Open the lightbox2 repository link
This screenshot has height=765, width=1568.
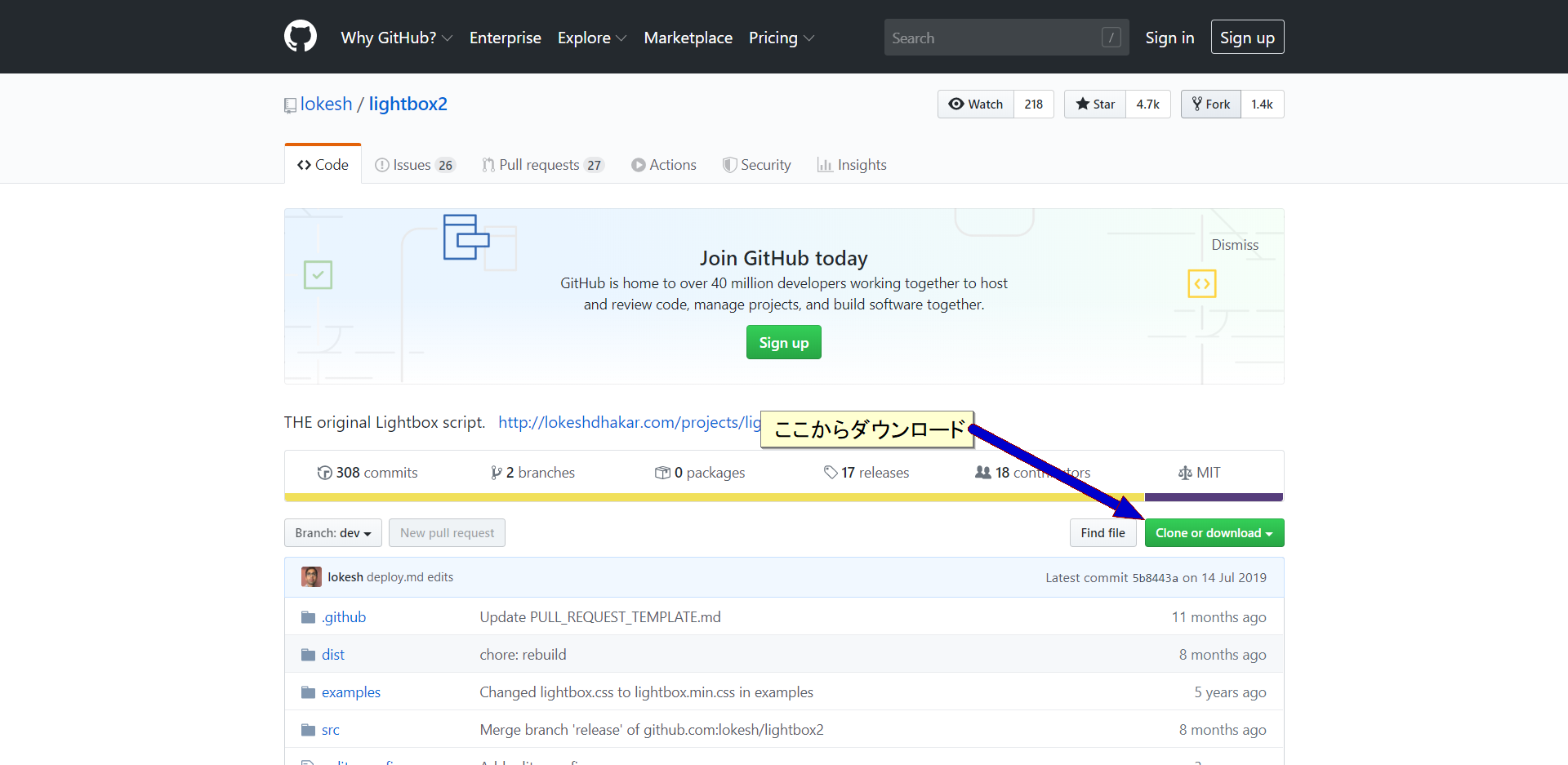pos(408,105)
